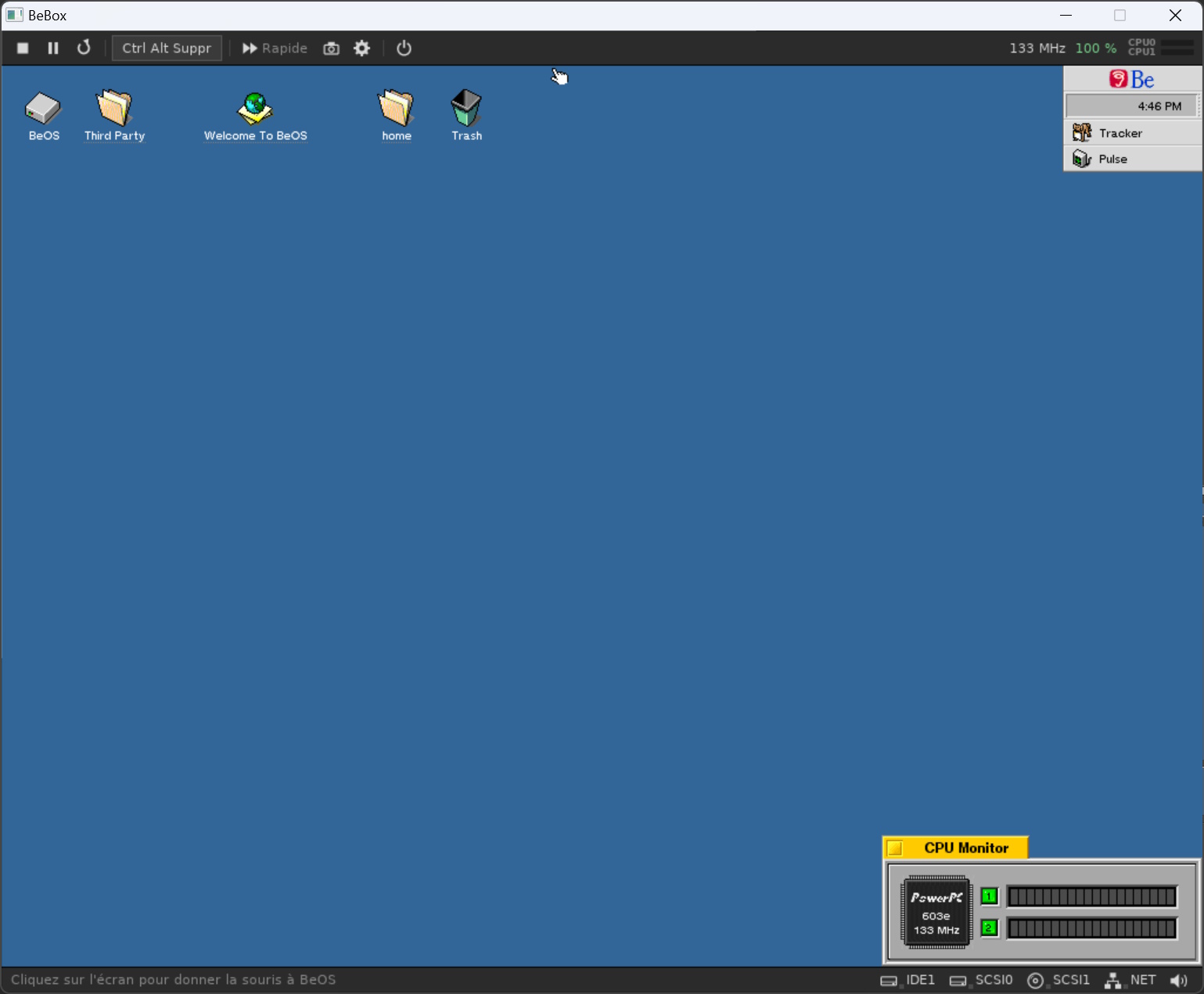The image size is (1204, 994).
Task: Take a screenshot with the camera icon
Action: click(332, 48)
